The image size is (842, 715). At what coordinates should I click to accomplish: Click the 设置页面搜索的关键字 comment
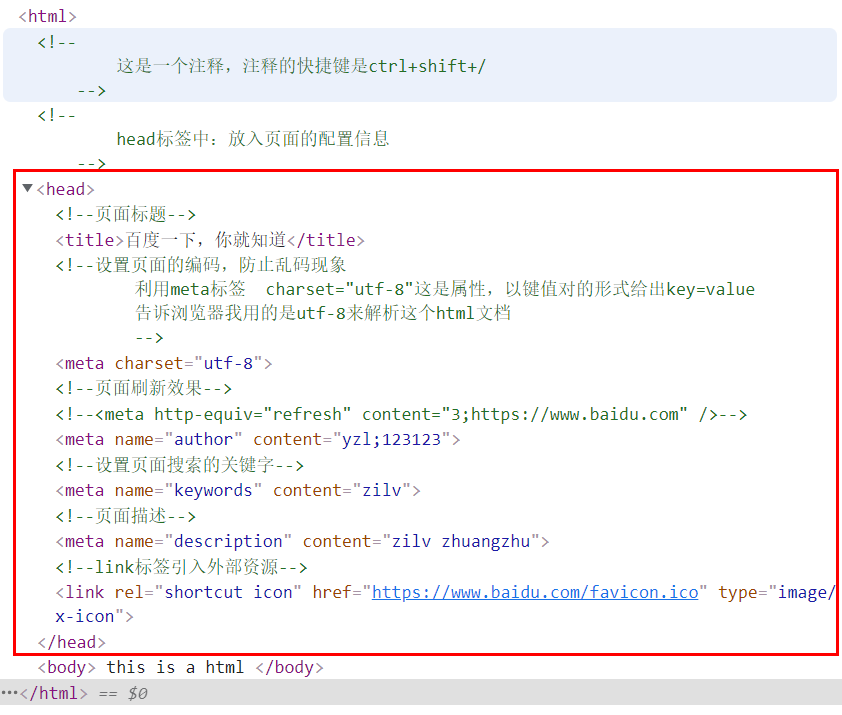coord(179,465)
